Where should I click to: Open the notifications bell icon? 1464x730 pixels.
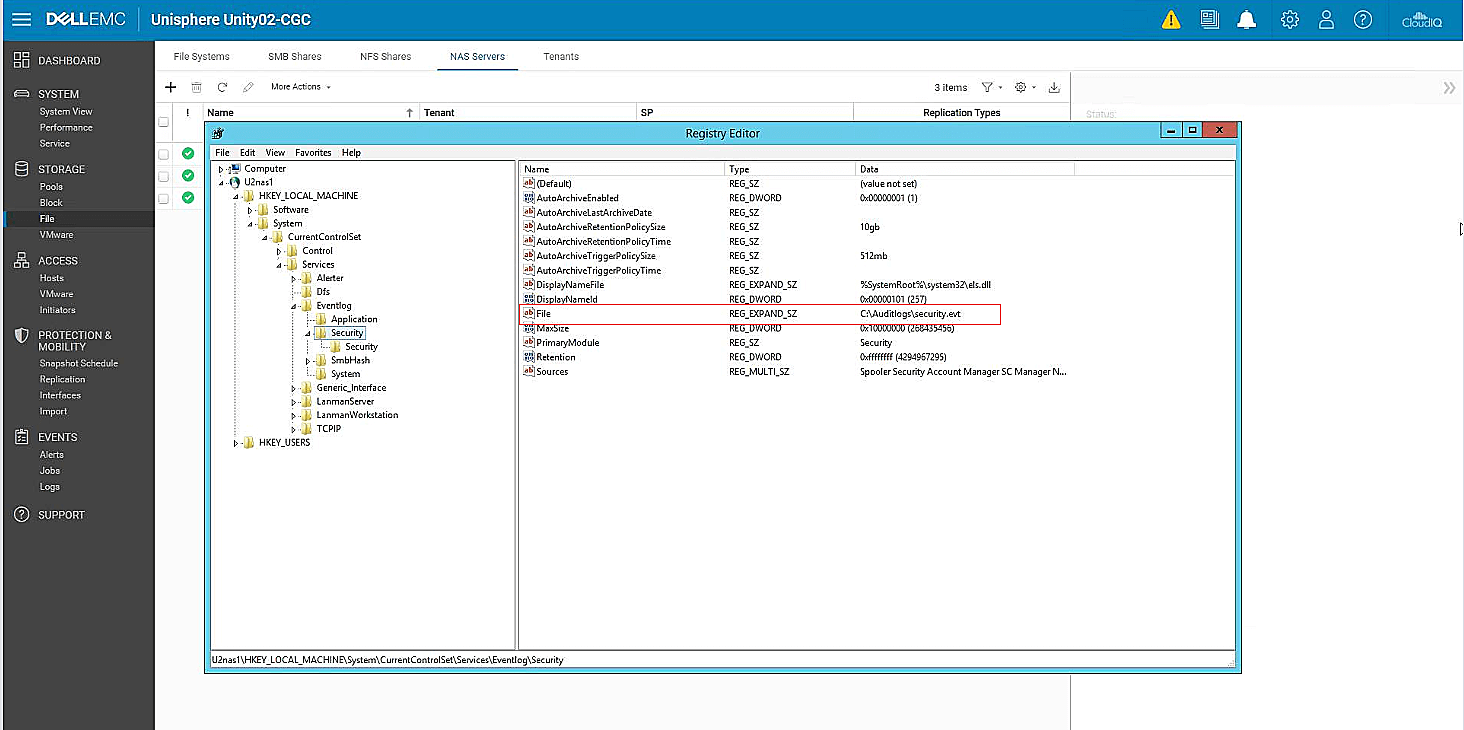[x=1246, y=20]
